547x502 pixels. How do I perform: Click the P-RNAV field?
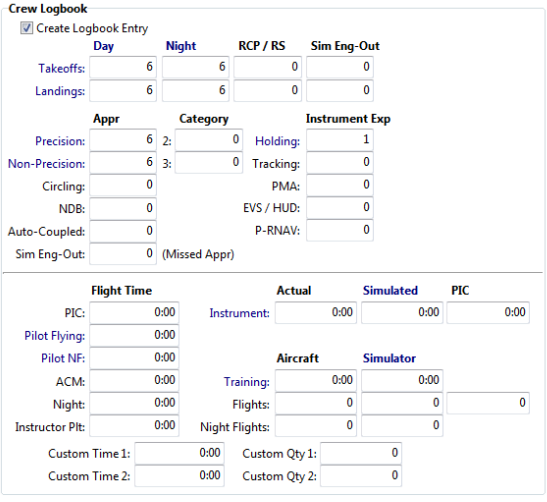[340, 231]
